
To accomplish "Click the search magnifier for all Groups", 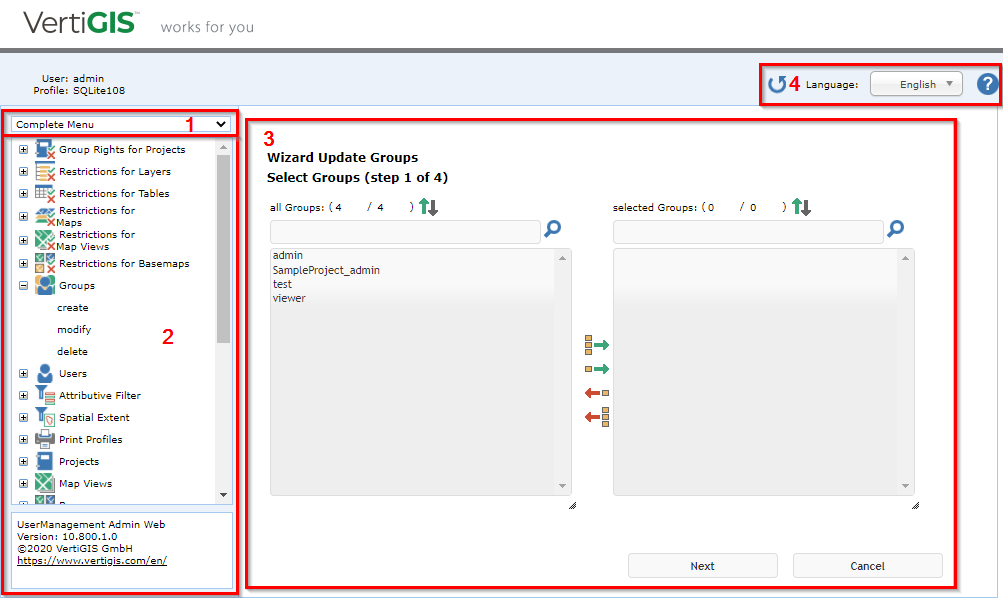I will 553,229.
